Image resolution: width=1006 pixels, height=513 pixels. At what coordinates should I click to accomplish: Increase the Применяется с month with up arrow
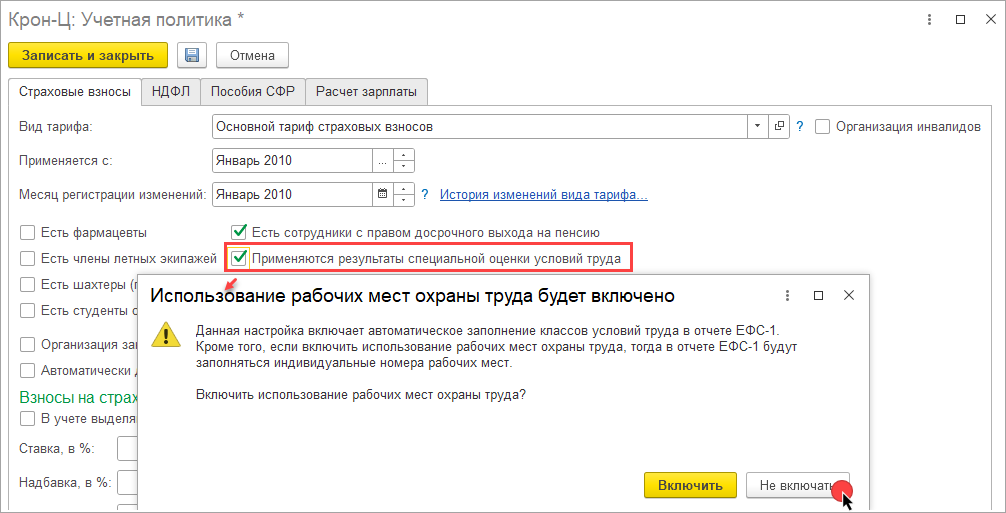click(x=404, y=155)
